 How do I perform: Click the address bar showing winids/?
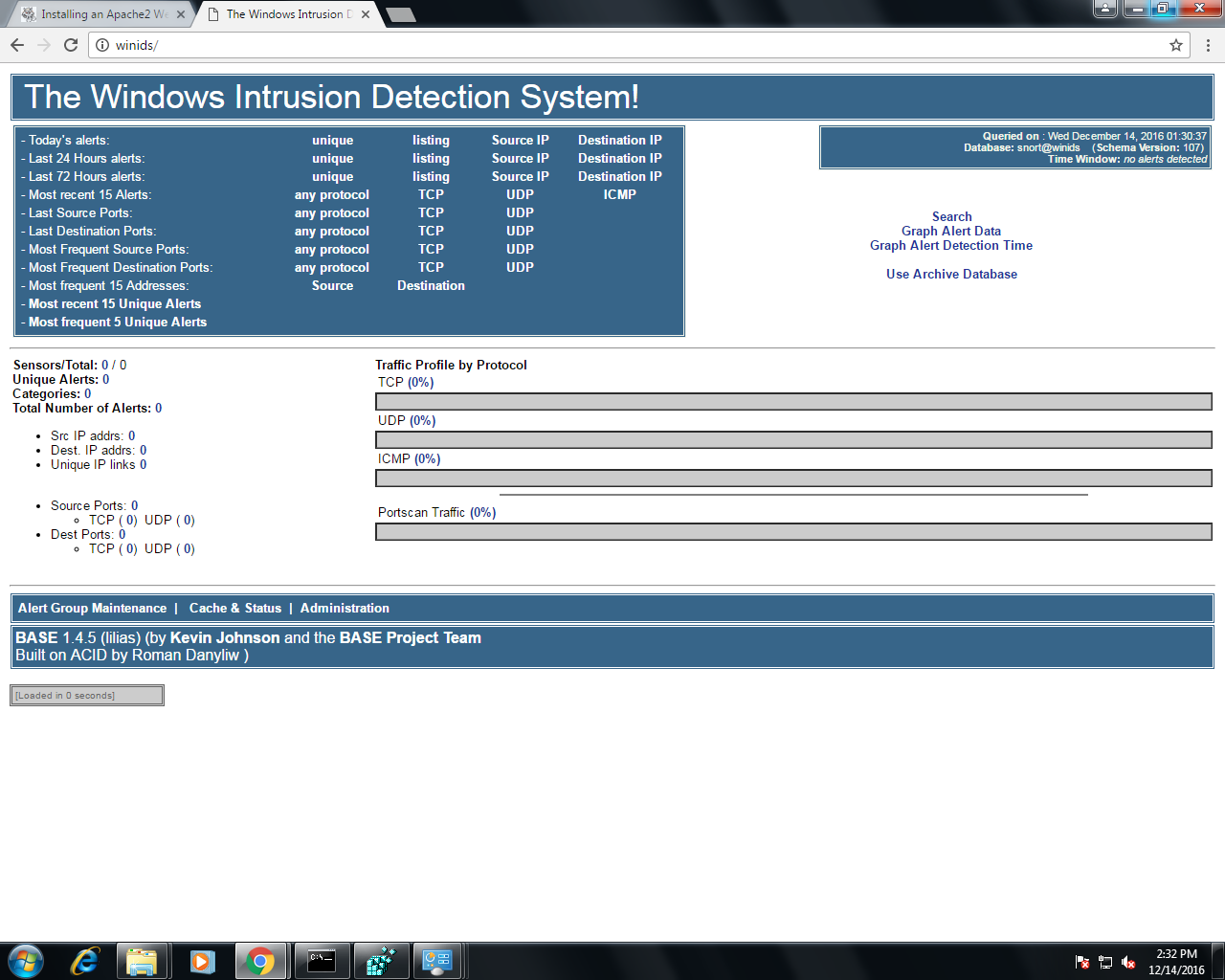coord(632,45)
